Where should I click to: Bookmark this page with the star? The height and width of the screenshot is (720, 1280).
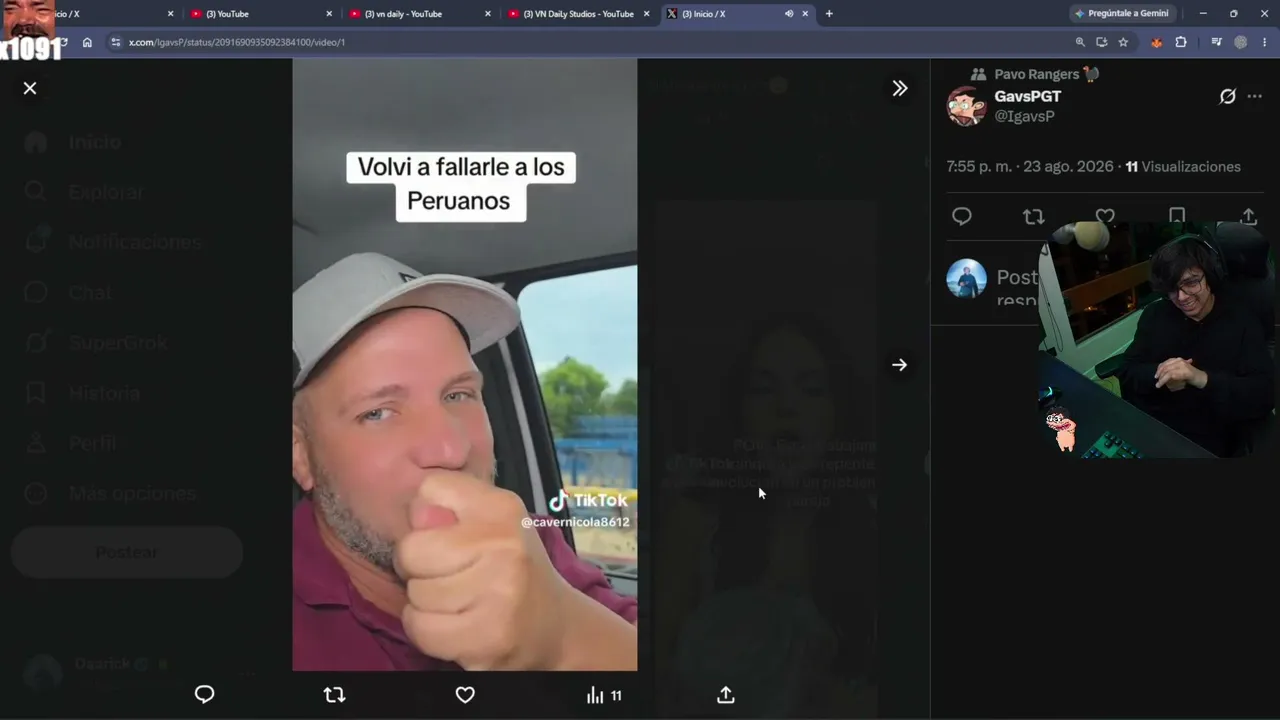[x=1123, y=42]
